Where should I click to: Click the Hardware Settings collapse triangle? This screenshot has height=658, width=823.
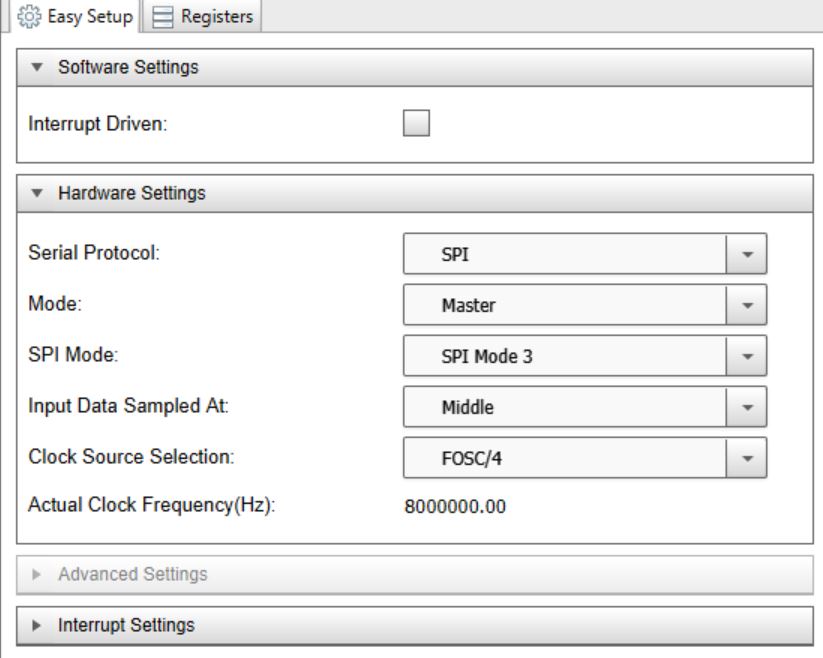(x=38, y=194)
